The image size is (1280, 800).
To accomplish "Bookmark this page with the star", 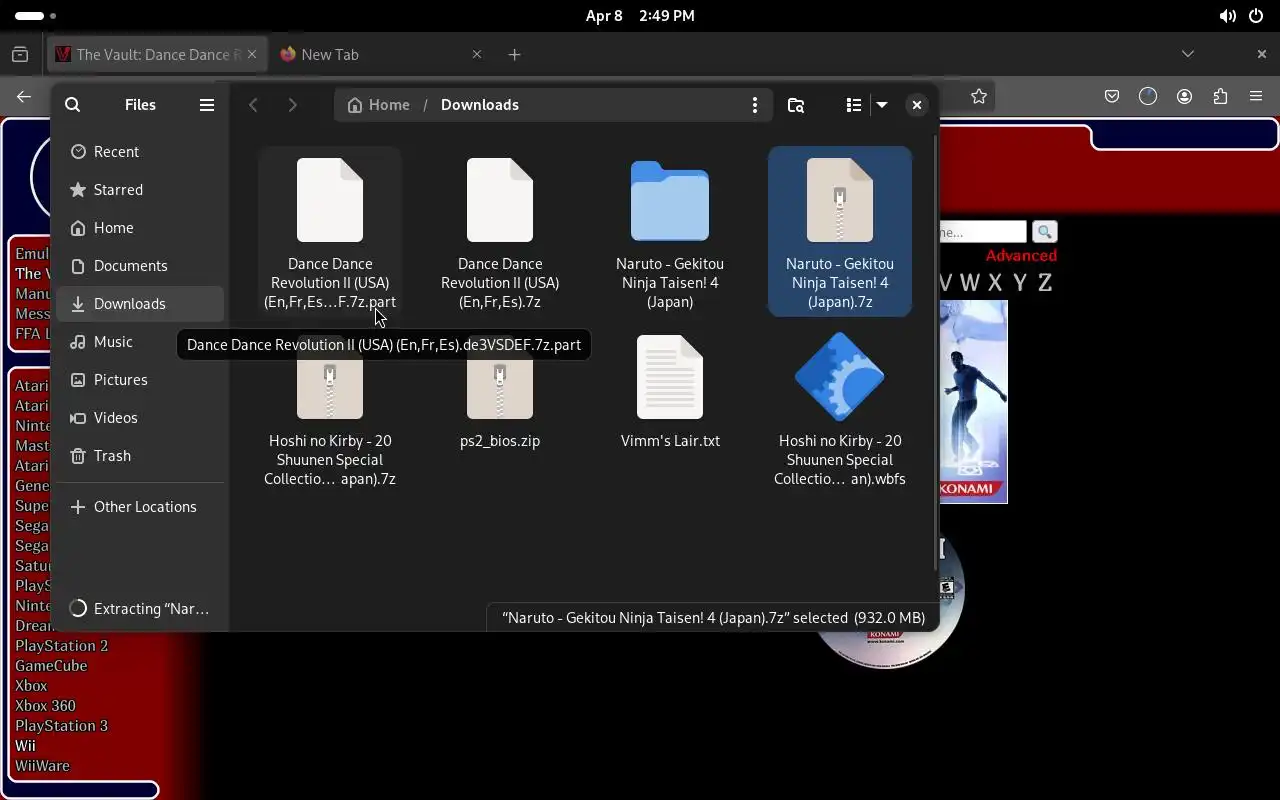I will point(979,97).
